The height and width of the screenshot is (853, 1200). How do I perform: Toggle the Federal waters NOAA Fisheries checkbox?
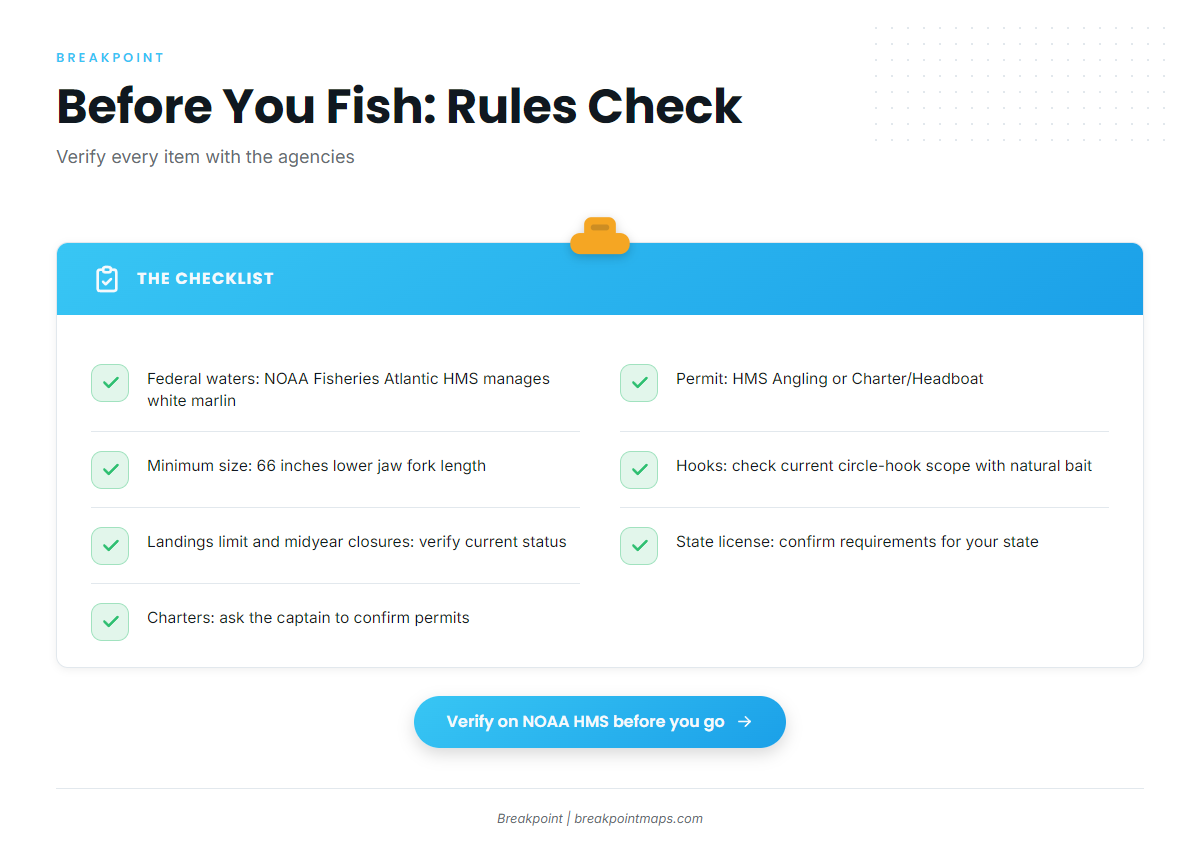point(110,383)
